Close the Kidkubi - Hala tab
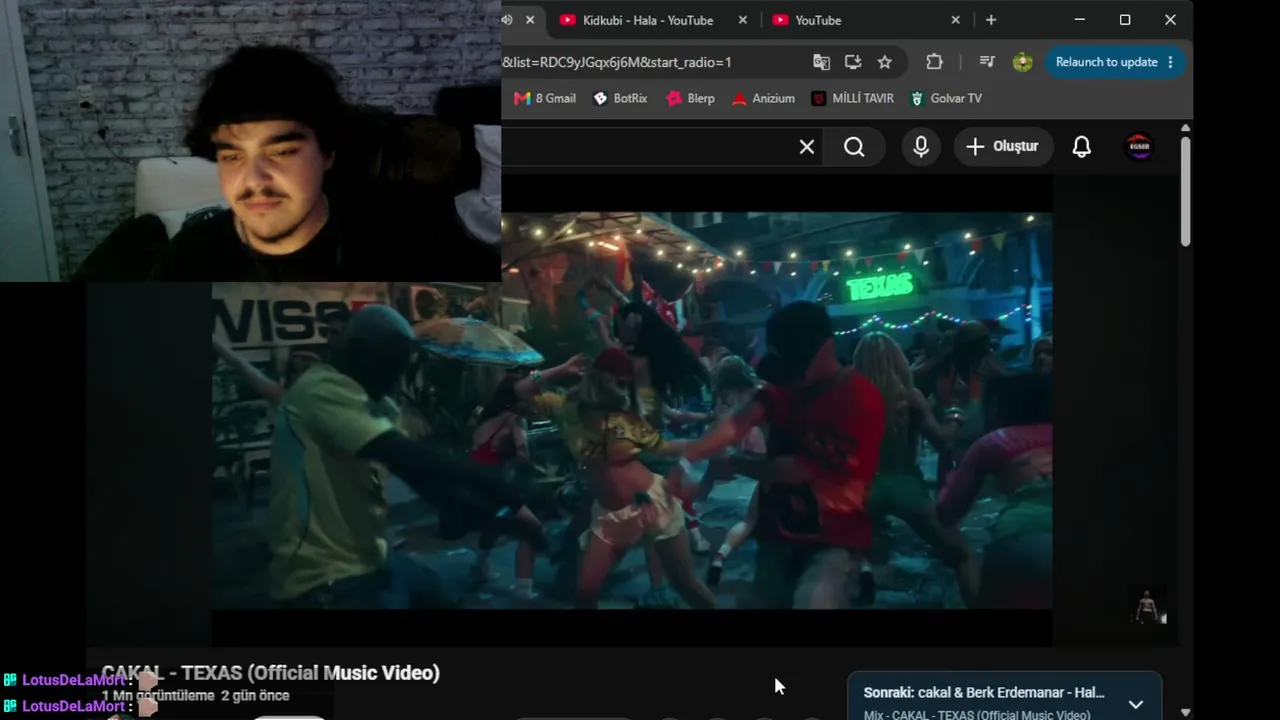 (743, 20)
